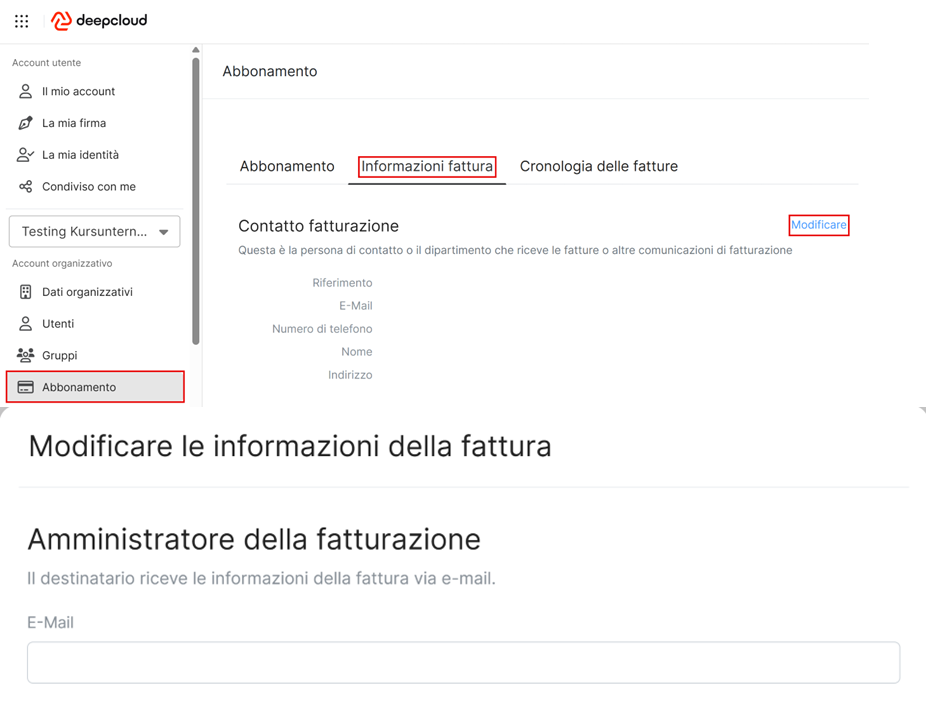
Task: Click the deepcloud logo icon
Action: point(61,21)
